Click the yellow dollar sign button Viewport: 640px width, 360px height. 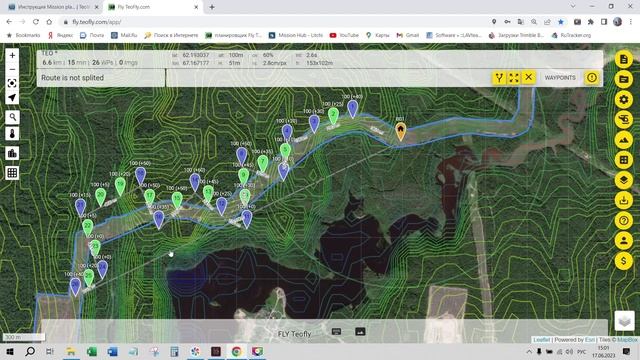(x=624, y=260)
